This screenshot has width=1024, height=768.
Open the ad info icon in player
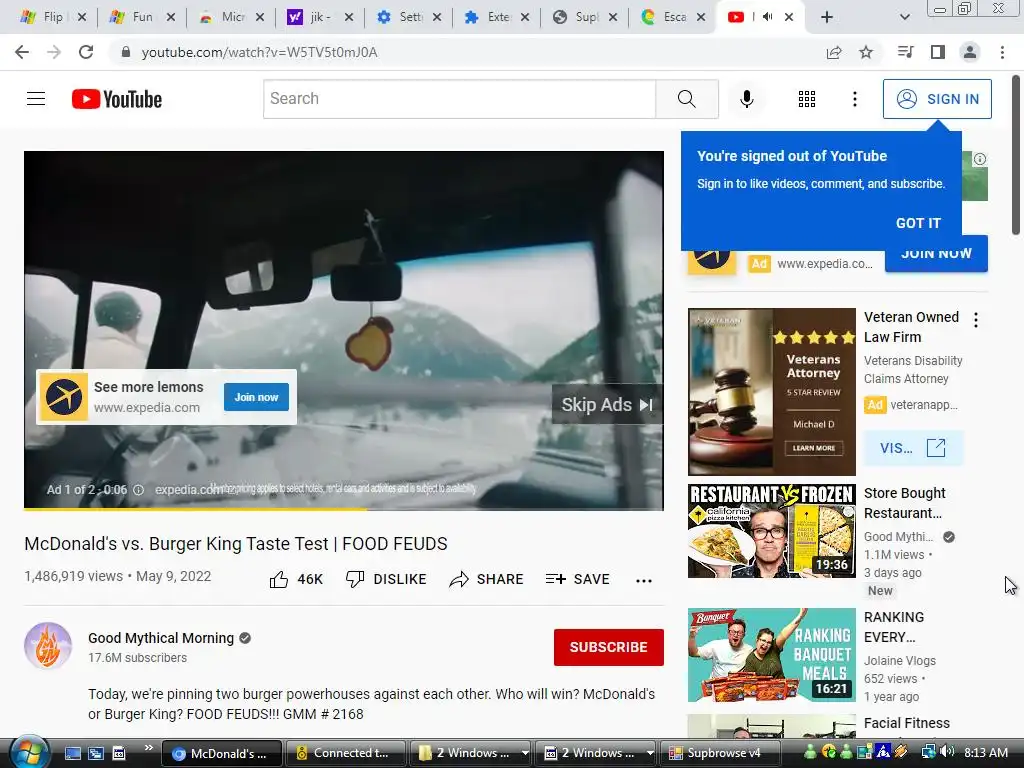point(138,490)
